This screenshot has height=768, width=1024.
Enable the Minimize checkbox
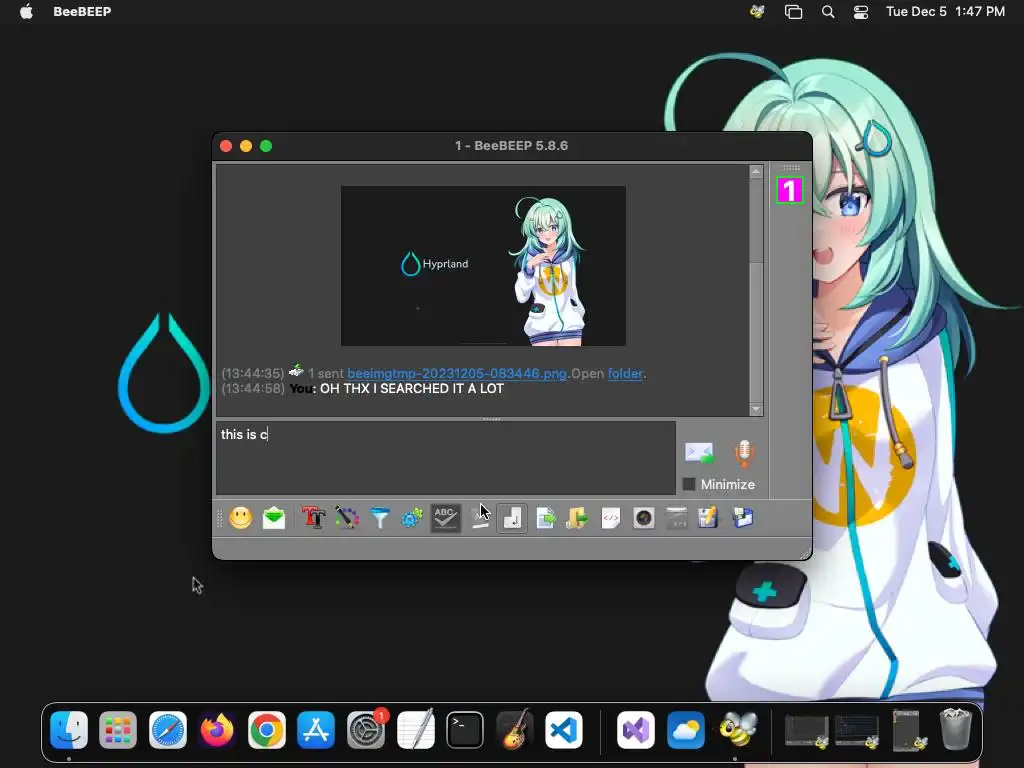[x=688, y=484]
